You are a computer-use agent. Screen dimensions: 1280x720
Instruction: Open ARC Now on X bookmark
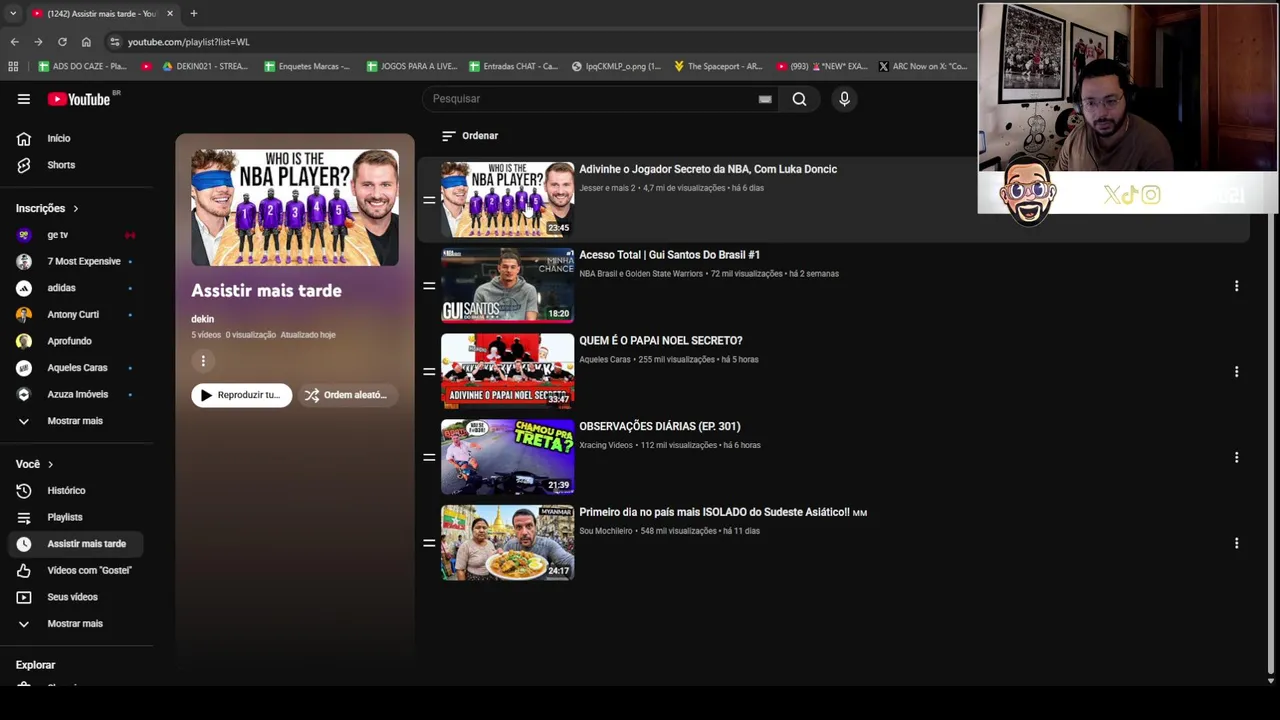coord(923,66)
